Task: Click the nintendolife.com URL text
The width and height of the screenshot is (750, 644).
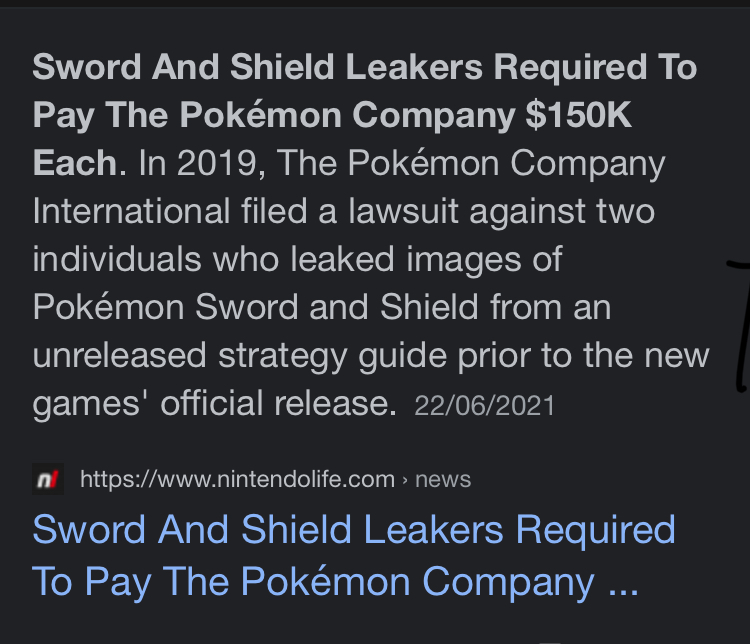Action: coord(238,479)
